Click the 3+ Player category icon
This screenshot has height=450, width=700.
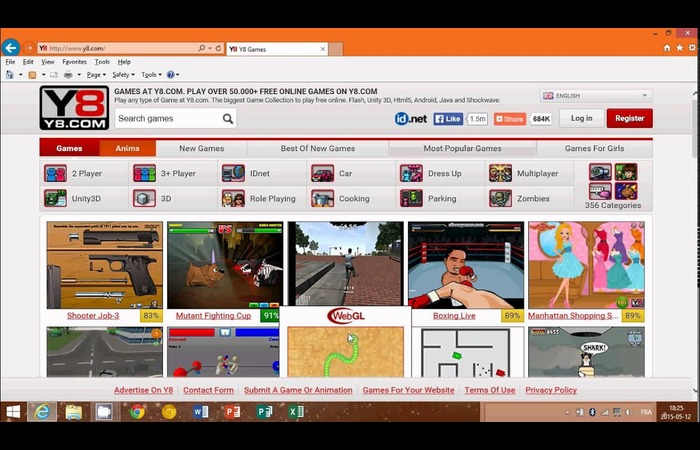(144, 173)
